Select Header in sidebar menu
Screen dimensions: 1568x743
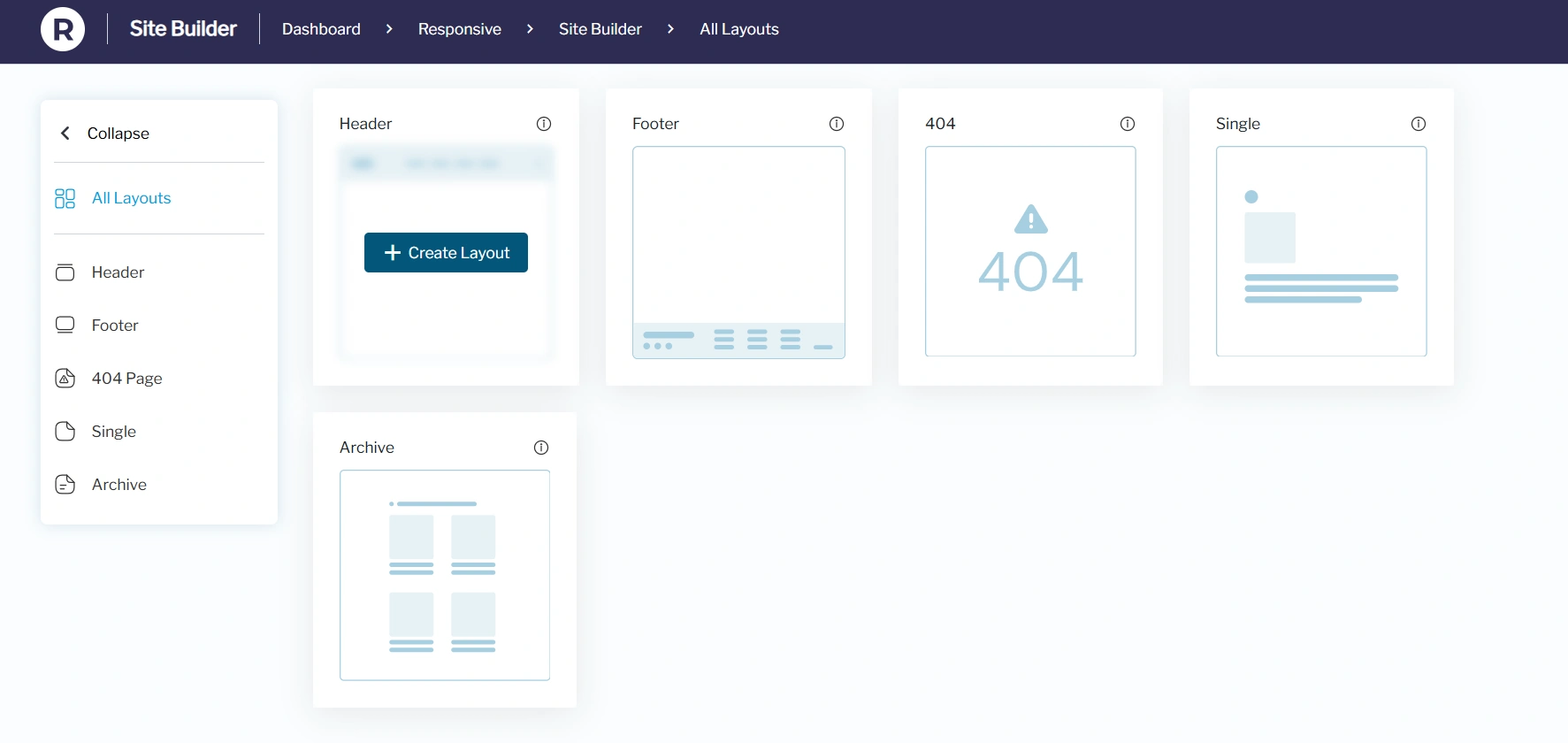[x=118, y=272]
